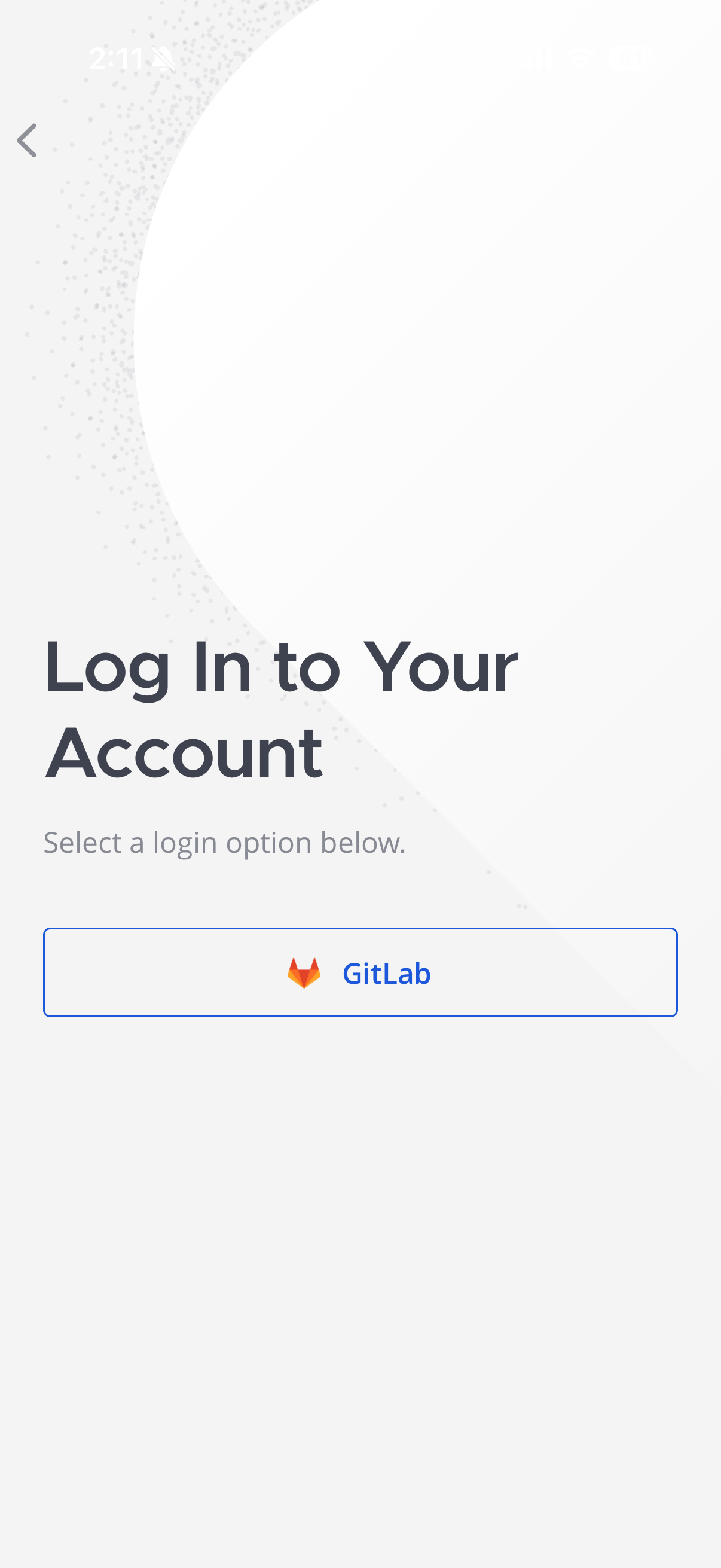Tap empty area below the GitLab button

click(x=360, y=1279)
